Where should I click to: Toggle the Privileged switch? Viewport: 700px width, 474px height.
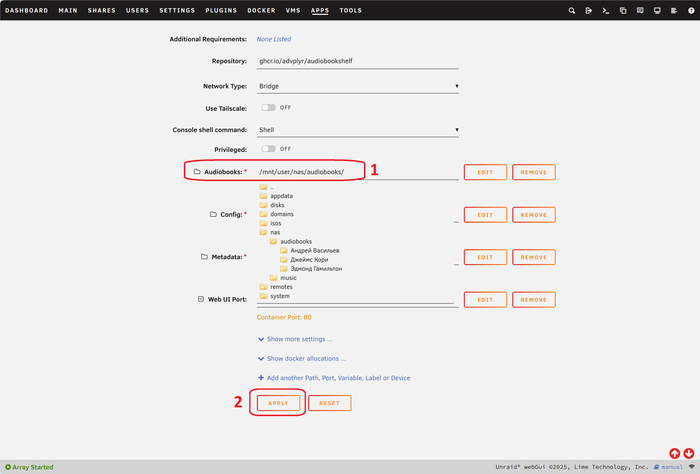pyautogui.click(x=268, y=149)
